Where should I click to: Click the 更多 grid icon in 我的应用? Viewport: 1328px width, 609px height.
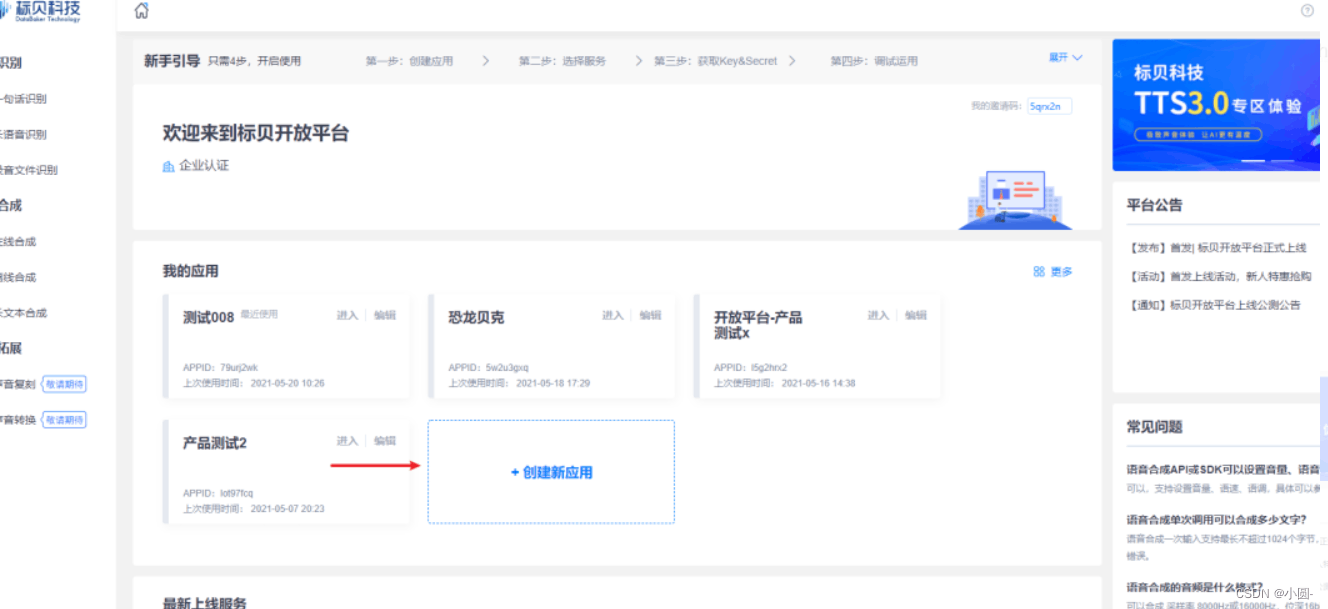1039,271
